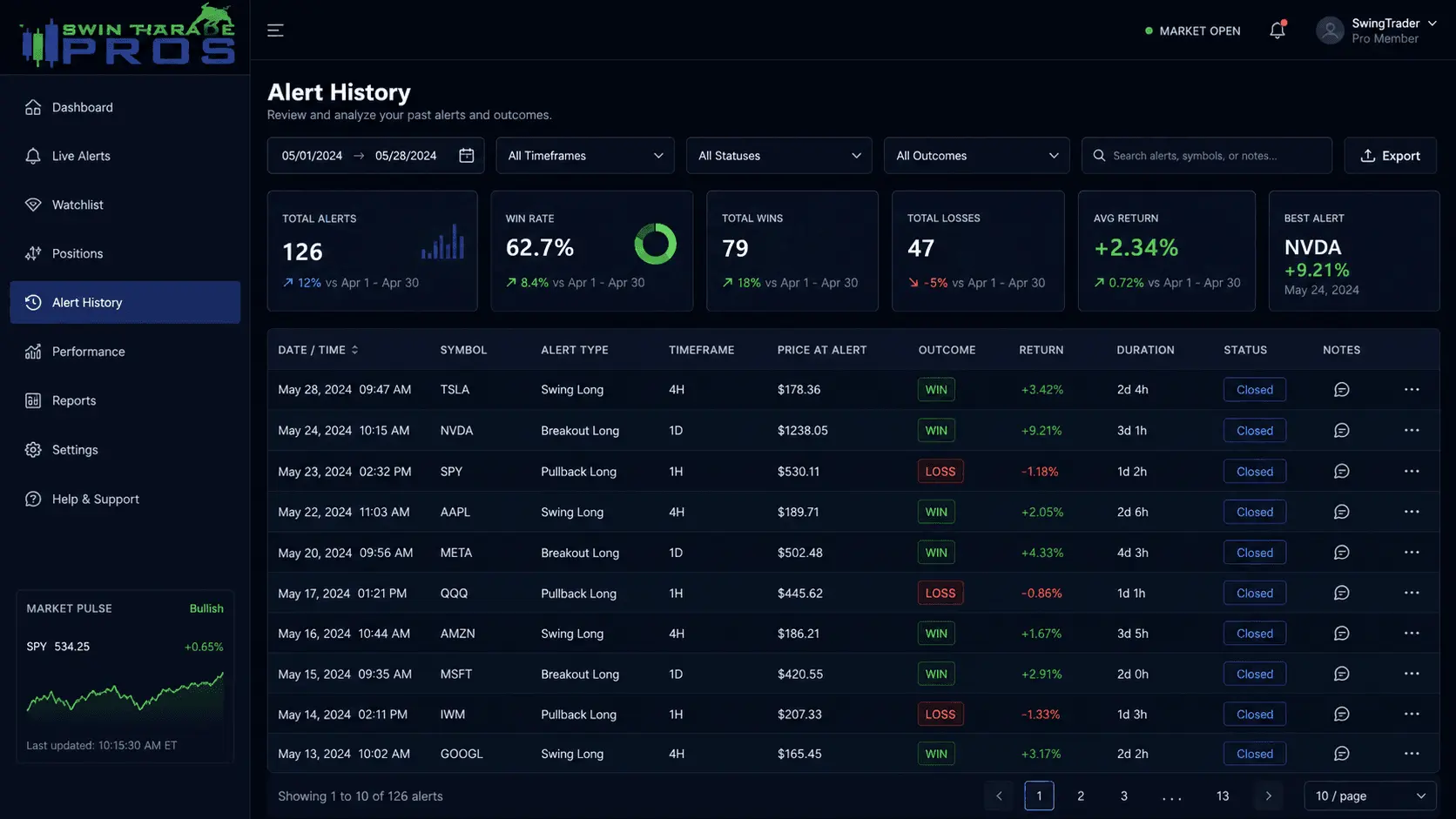Click the Total Alerts bar chart
The height and width of the screenshot is (819, 1456).
coord(442,242)
